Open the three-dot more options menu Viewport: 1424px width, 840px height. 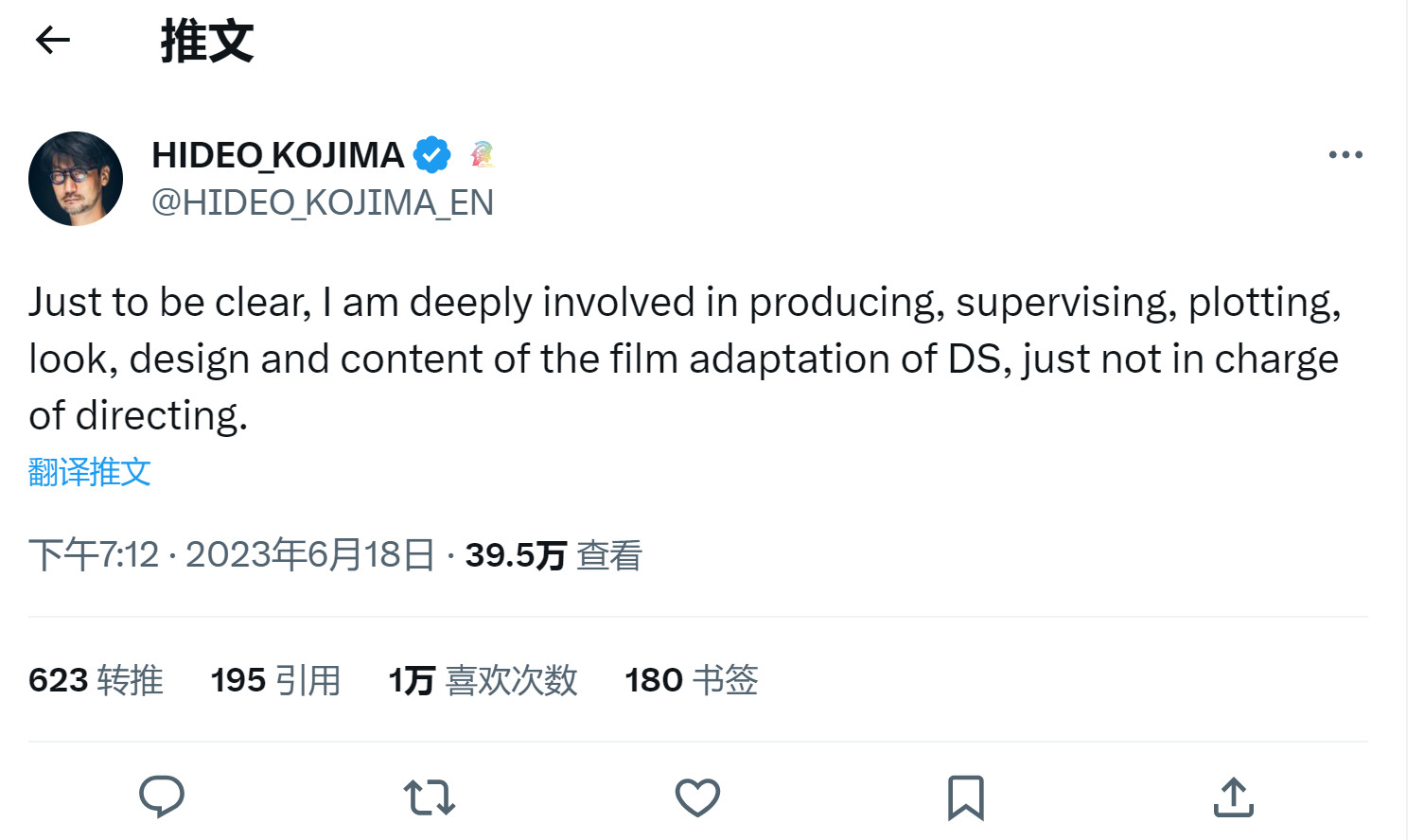(1345, 154)
